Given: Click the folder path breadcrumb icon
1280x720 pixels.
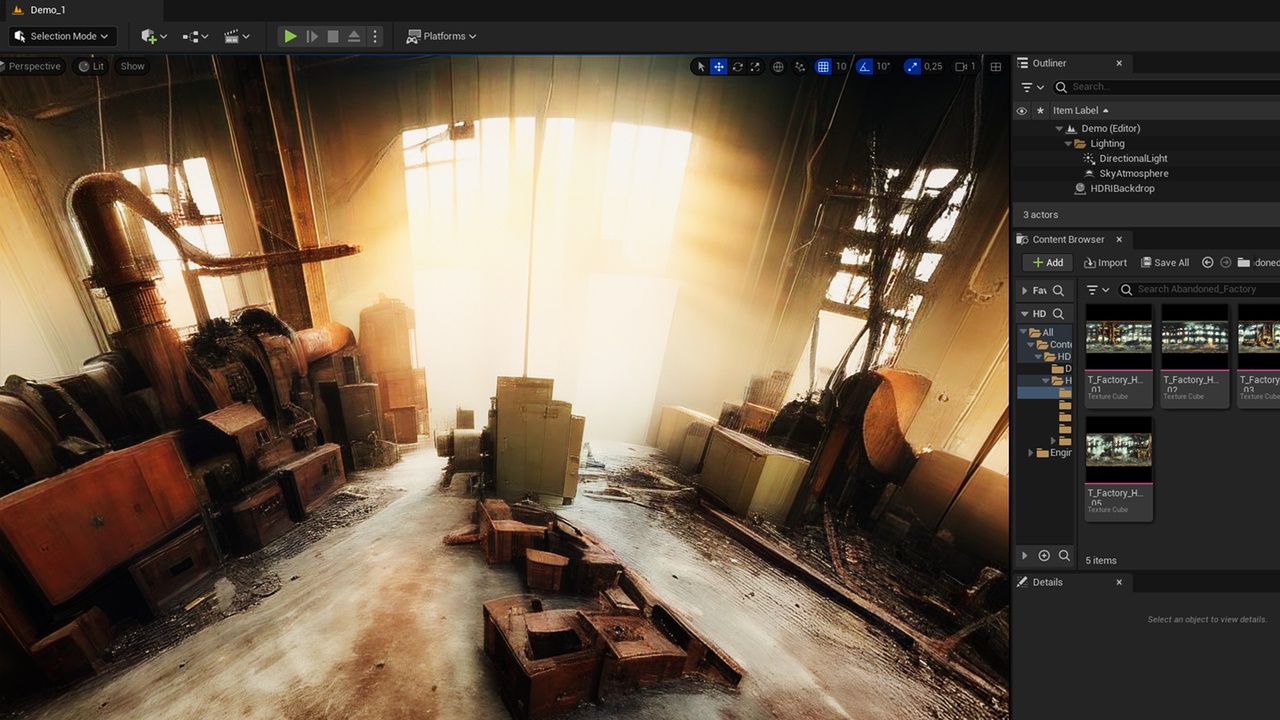Looking at the screenshot, I should pyautogui.click(x=1243, y=263).
